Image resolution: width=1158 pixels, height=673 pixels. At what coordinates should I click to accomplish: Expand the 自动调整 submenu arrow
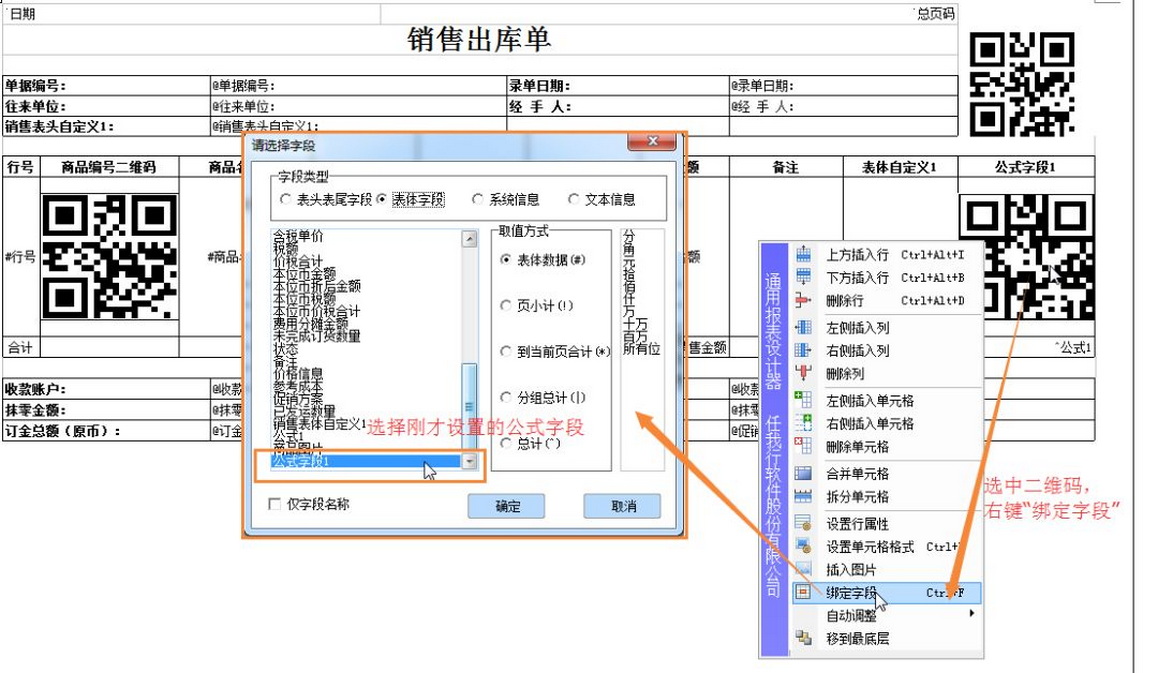[971, 615]
